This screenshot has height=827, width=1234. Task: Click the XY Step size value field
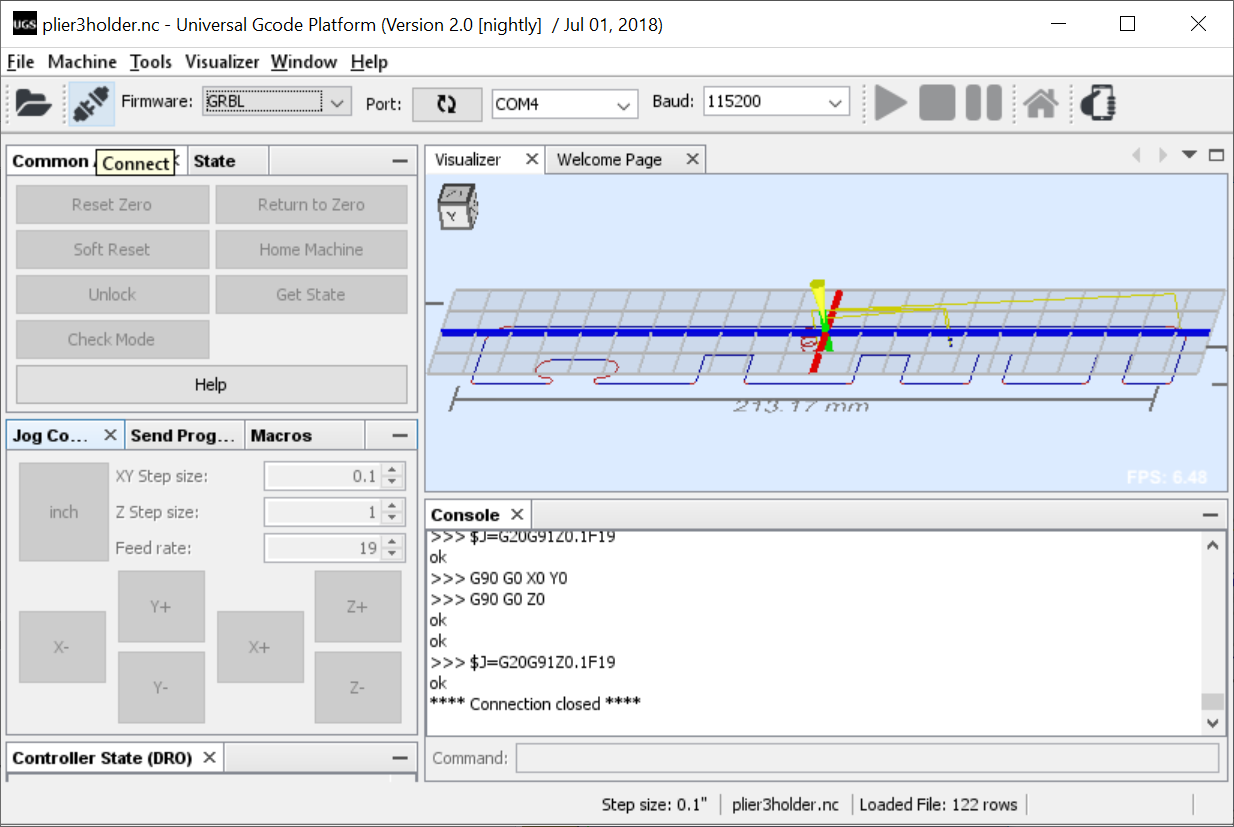323,476
